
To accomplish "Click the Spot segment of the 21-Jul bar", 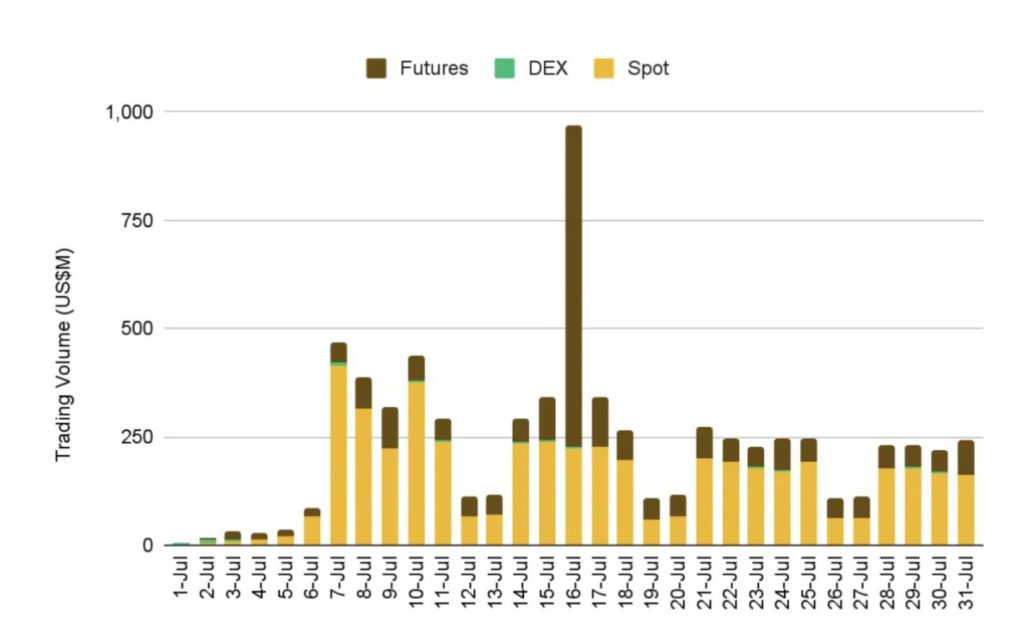I will coord(704,501).
